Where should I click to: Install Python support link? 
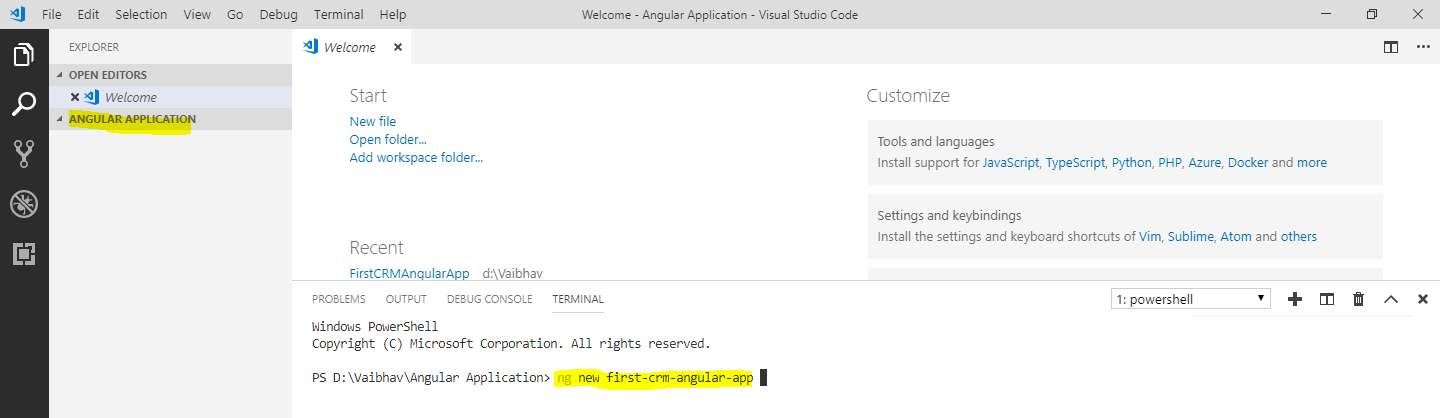pos(1132,162)
